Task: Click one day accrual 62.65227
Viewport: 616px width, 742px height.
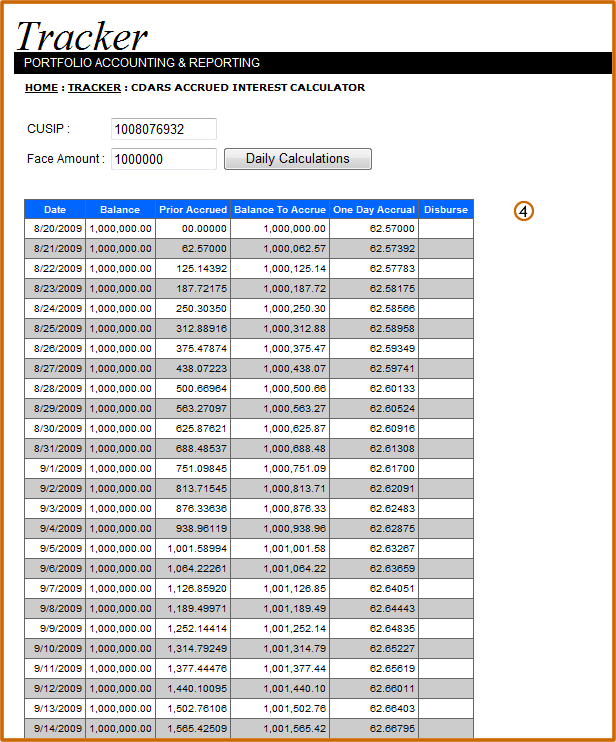Action: (x=374, y=648)
